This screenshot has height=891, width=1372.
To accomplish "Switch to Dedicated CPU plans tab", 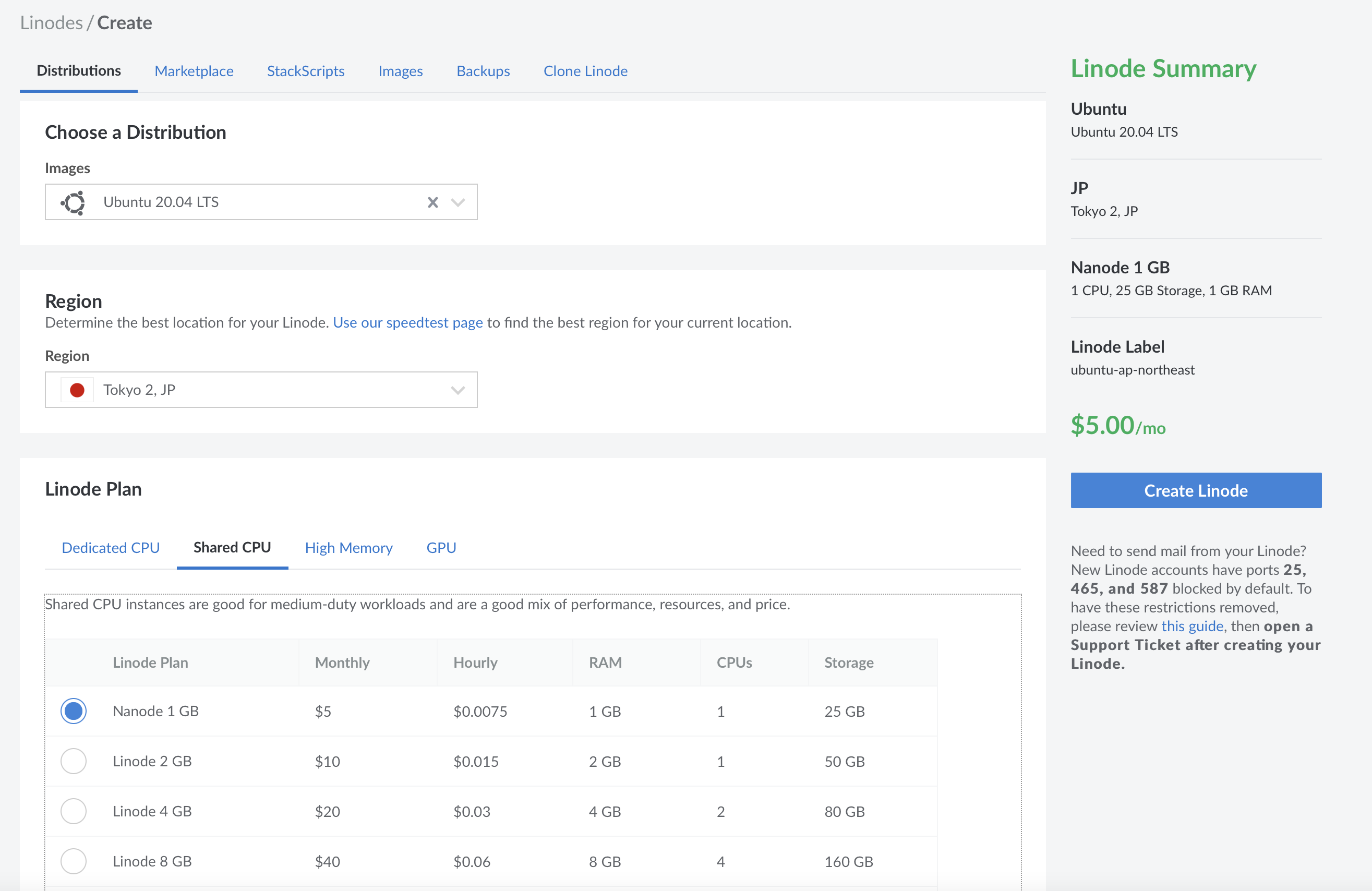I will coord(111,548).
